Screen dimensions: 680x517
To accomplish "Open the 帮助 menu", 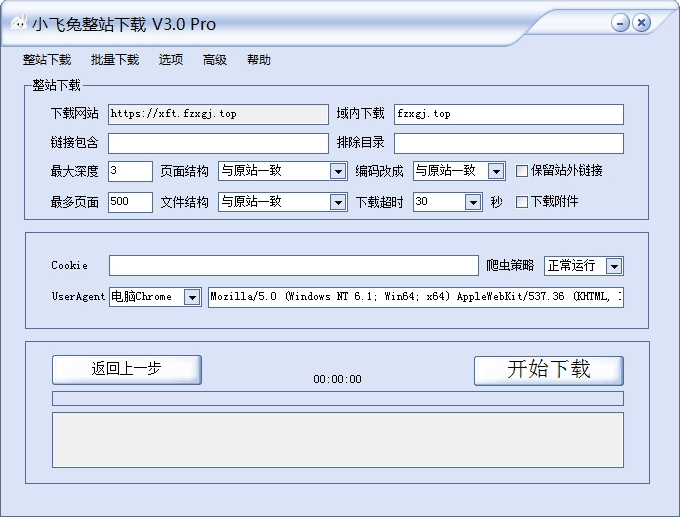I will pyautogui.click(x=259, y=60).
